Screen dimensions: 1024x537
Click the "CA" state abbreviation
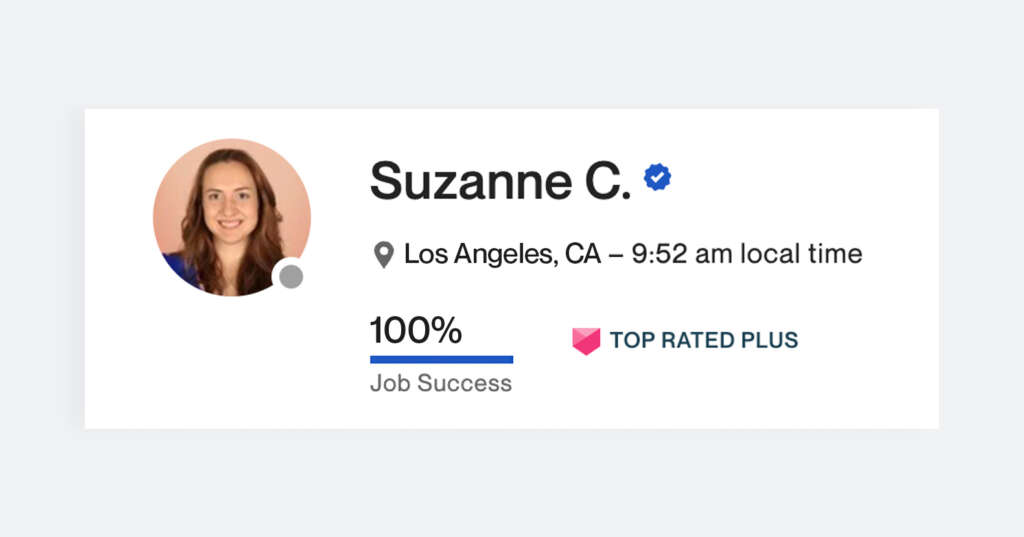tap(583, 254)
